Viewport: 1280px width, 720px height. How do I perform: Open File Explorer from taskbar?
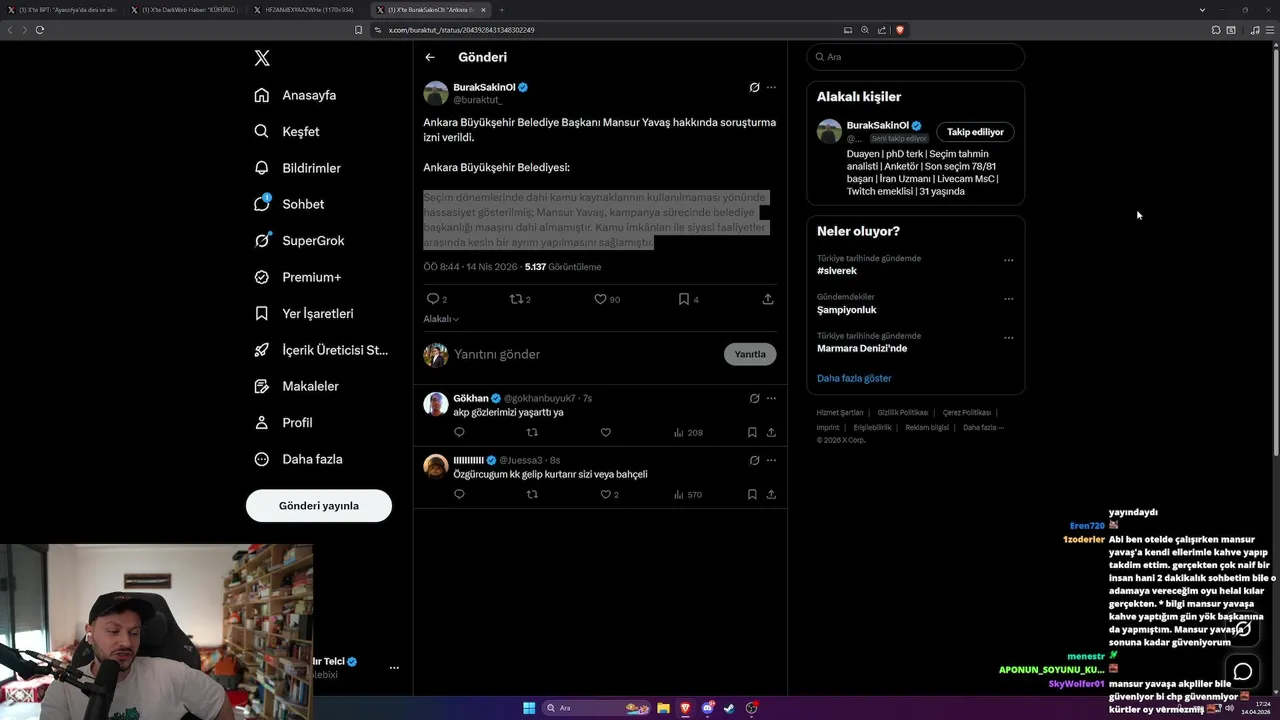point(663,708)
